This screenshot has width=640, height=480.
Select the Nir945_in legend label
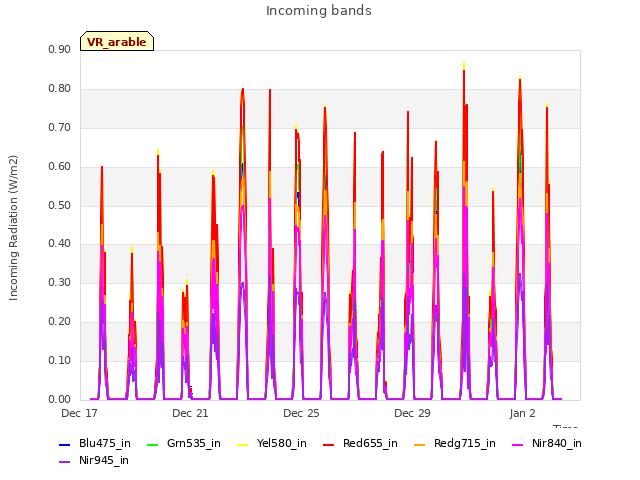[x=104, y=461]
